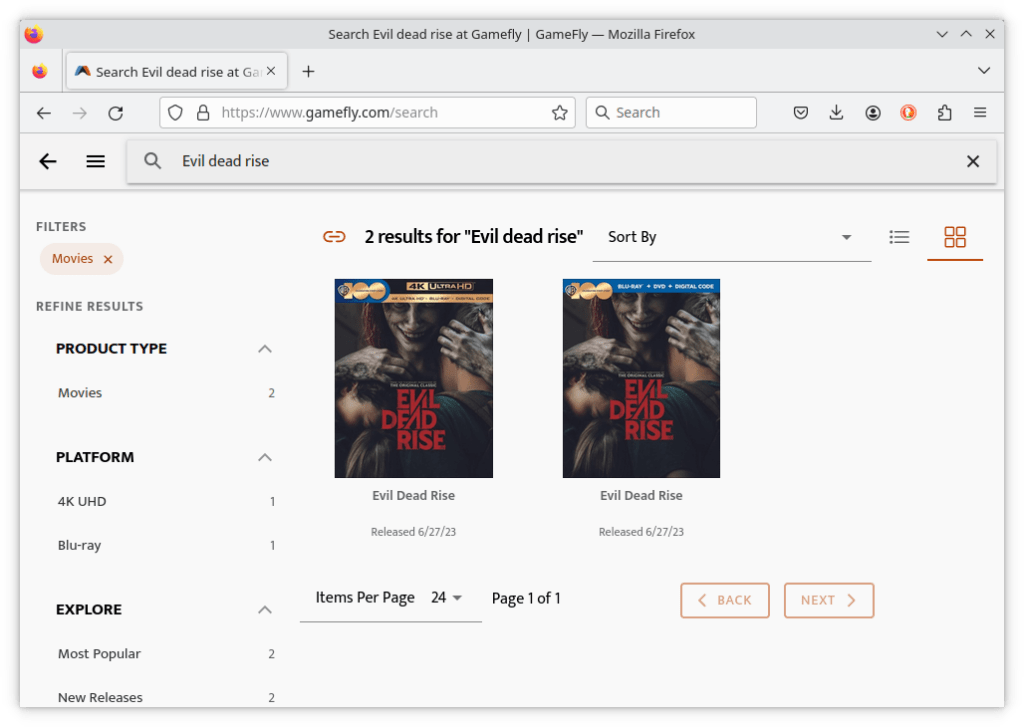Viewport: 1024px width, 727px height.
Task: Click the '2 results for "Evil dead rise"' heading
Action: pos(473,236)
